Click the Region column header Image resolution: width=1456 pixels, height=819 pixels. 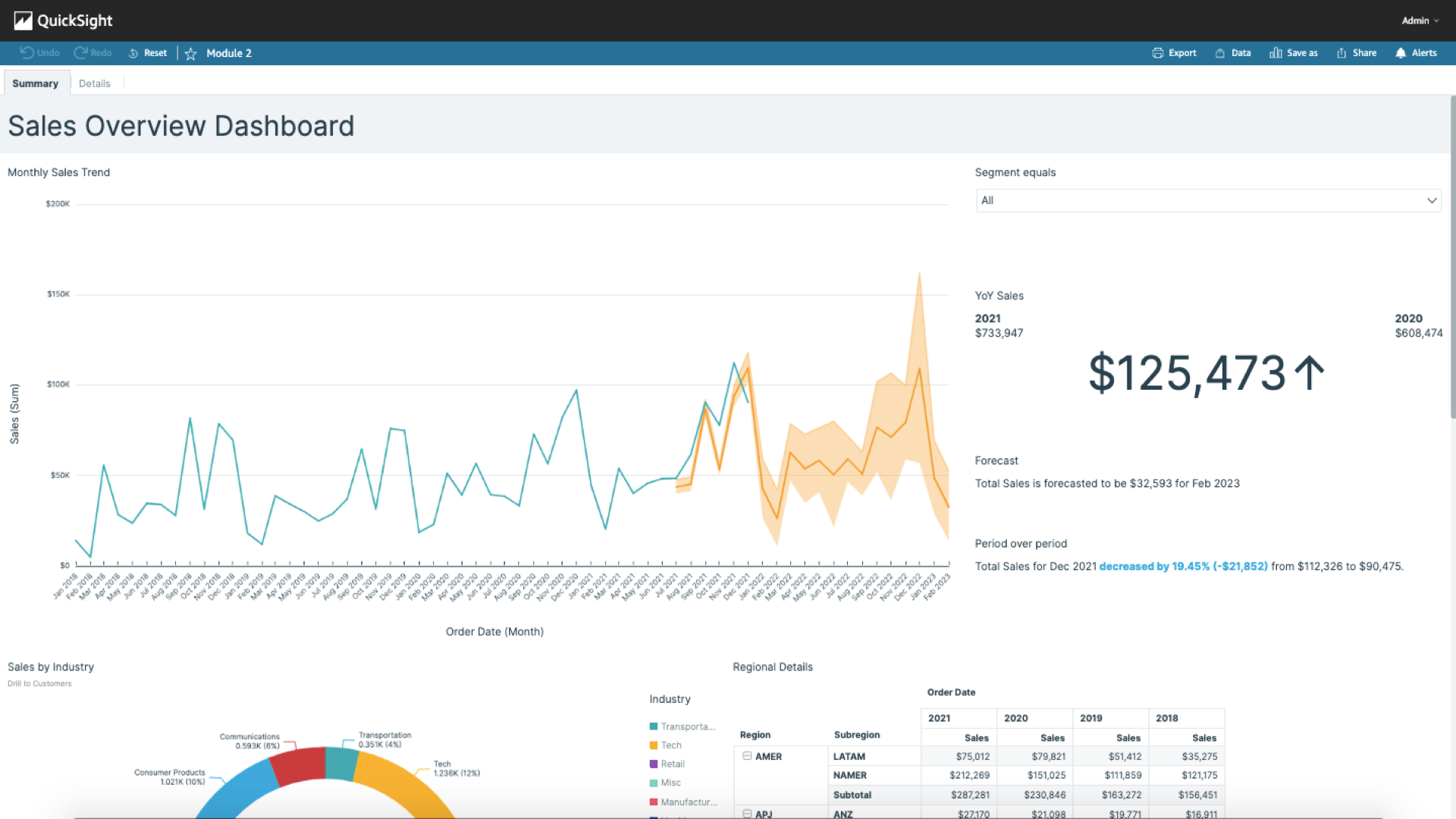pyautogui.click(x=755, y=735)
